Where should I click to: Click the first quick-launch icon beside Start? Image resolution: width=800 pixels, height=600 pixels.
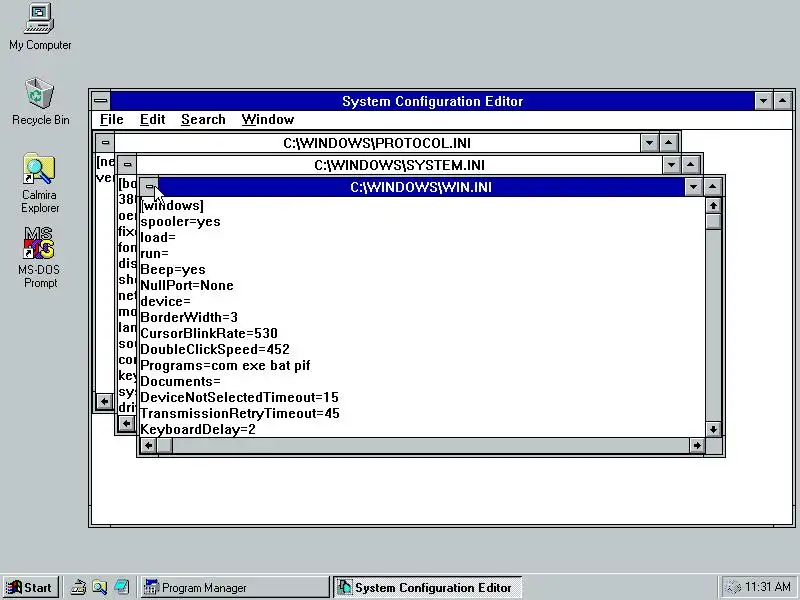[78, 588]
